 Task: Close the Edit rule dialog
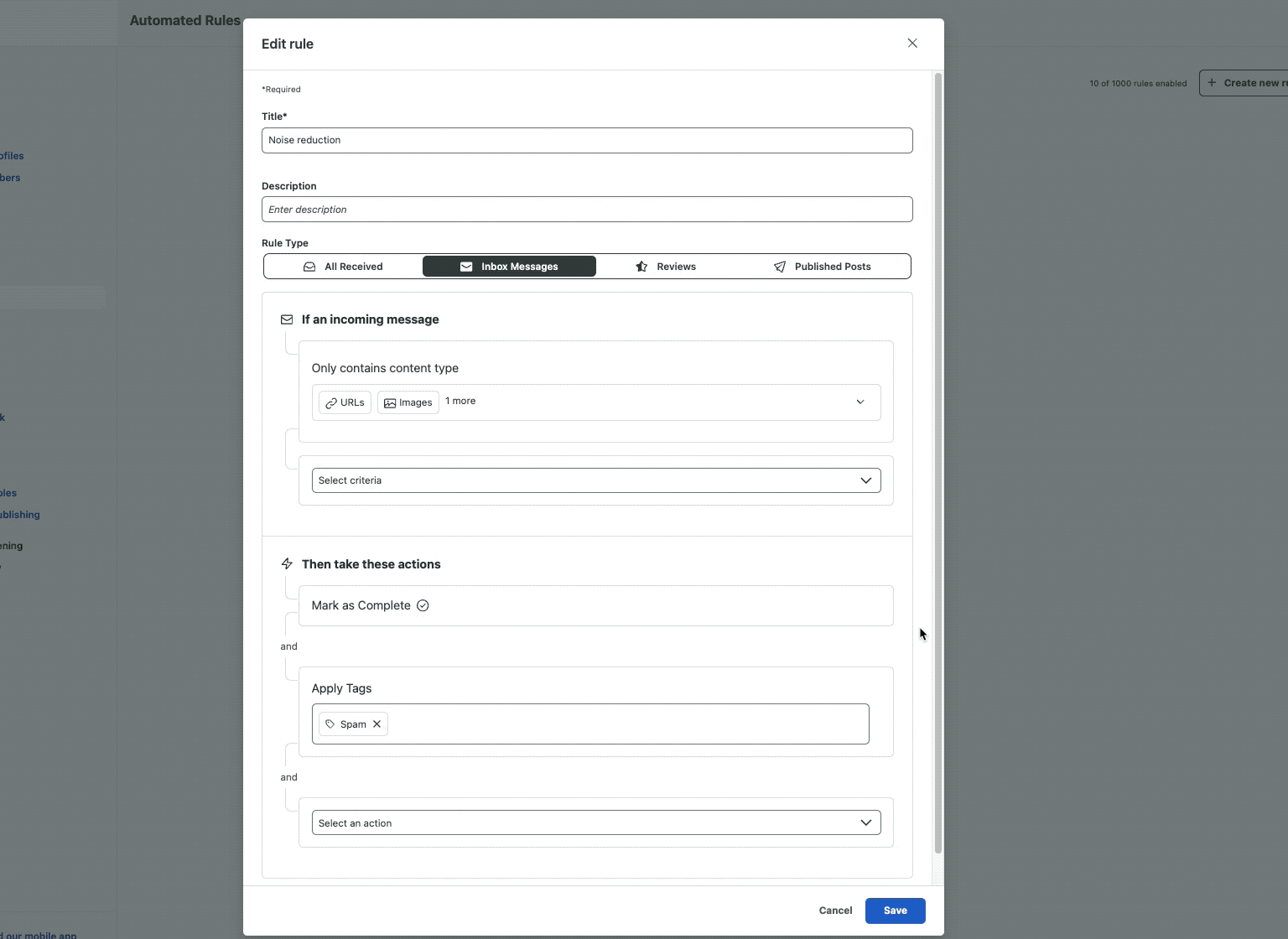click(911, 44)
